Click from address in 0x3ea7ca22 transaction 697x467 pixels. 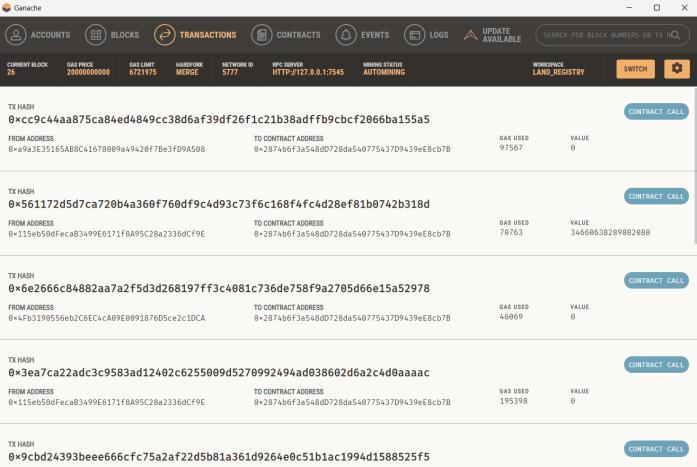coord(107,402)
